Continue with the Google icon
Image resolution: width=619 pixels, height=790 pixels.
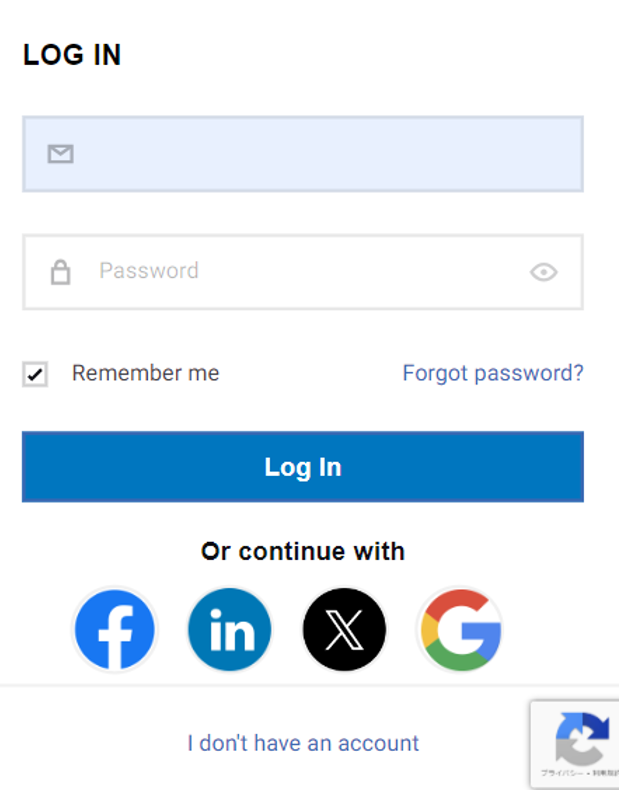tap(459, 630)
